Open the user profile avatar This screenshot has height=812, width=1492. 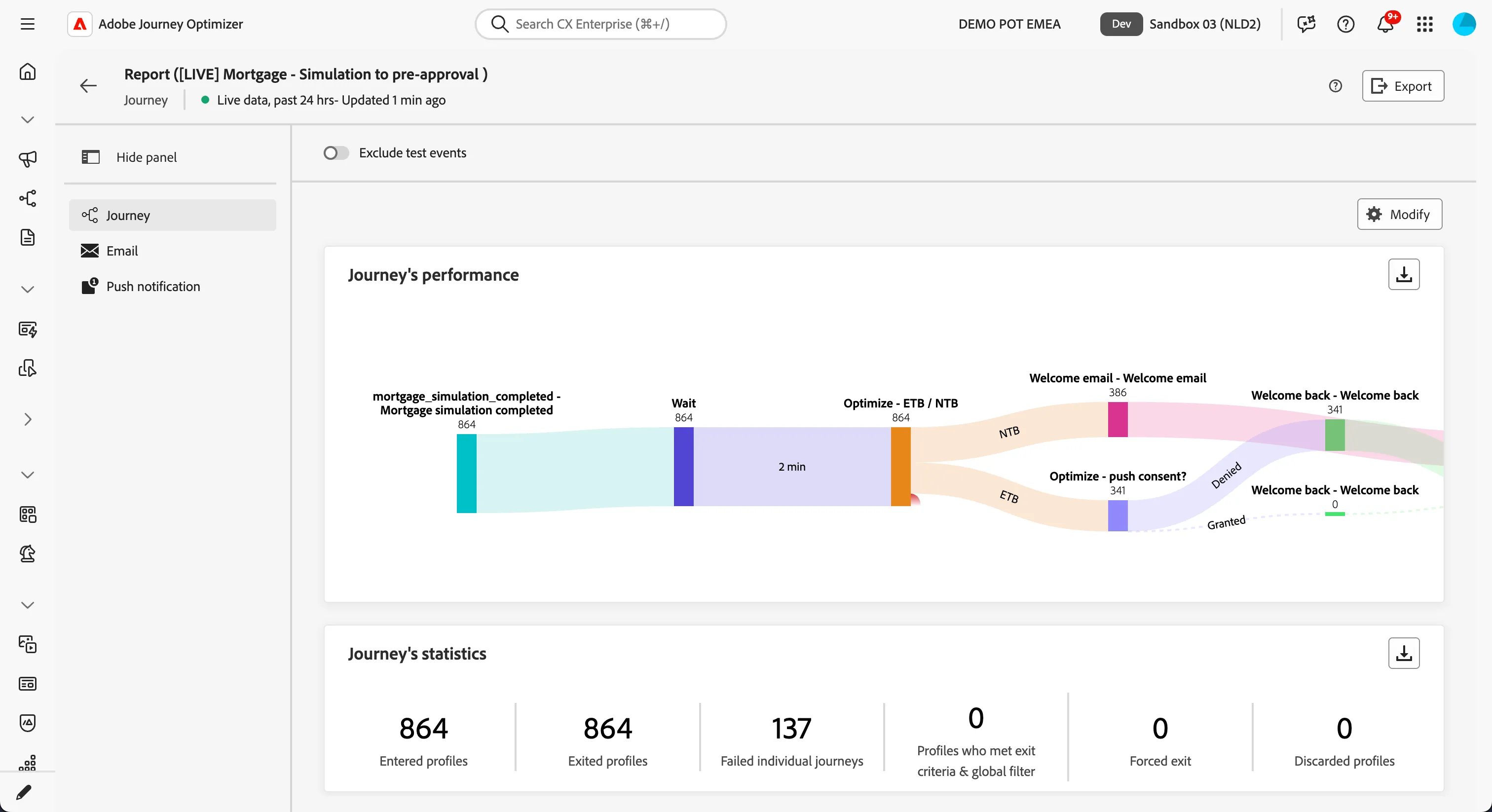coord(1463,24)
